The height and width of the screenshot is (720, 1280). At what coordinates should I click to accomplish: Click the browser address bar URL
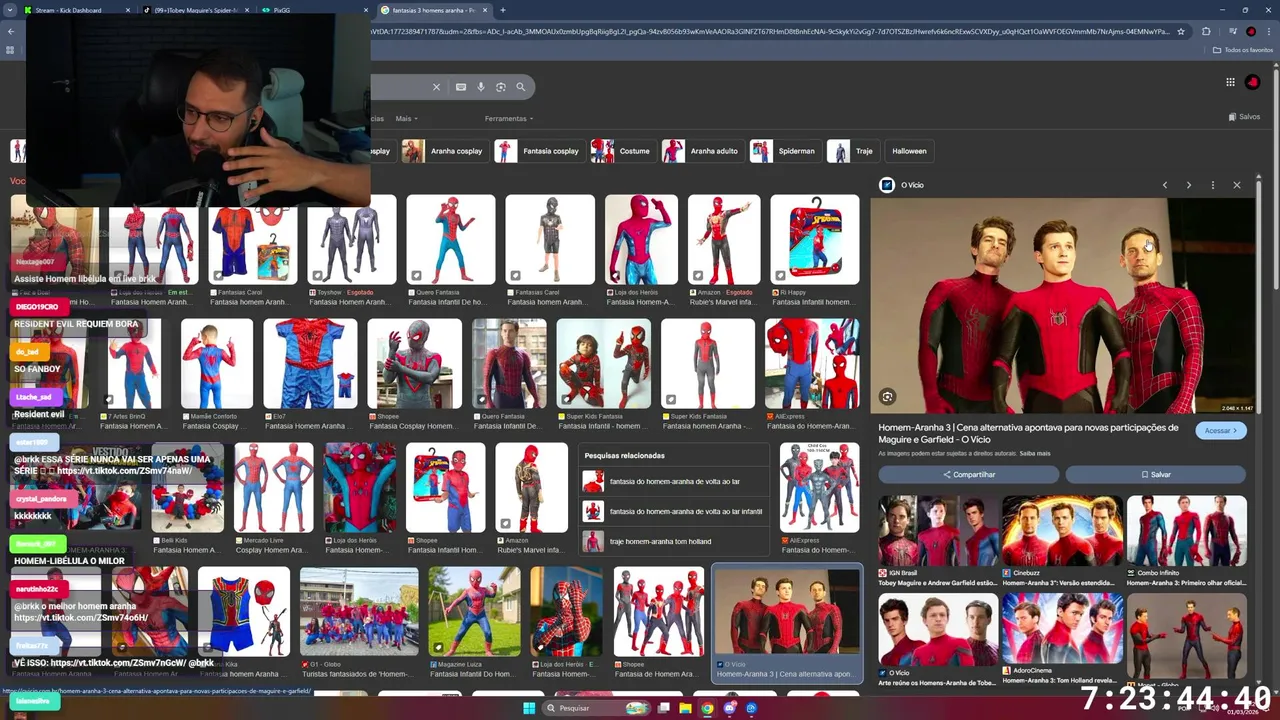(770, 31)
